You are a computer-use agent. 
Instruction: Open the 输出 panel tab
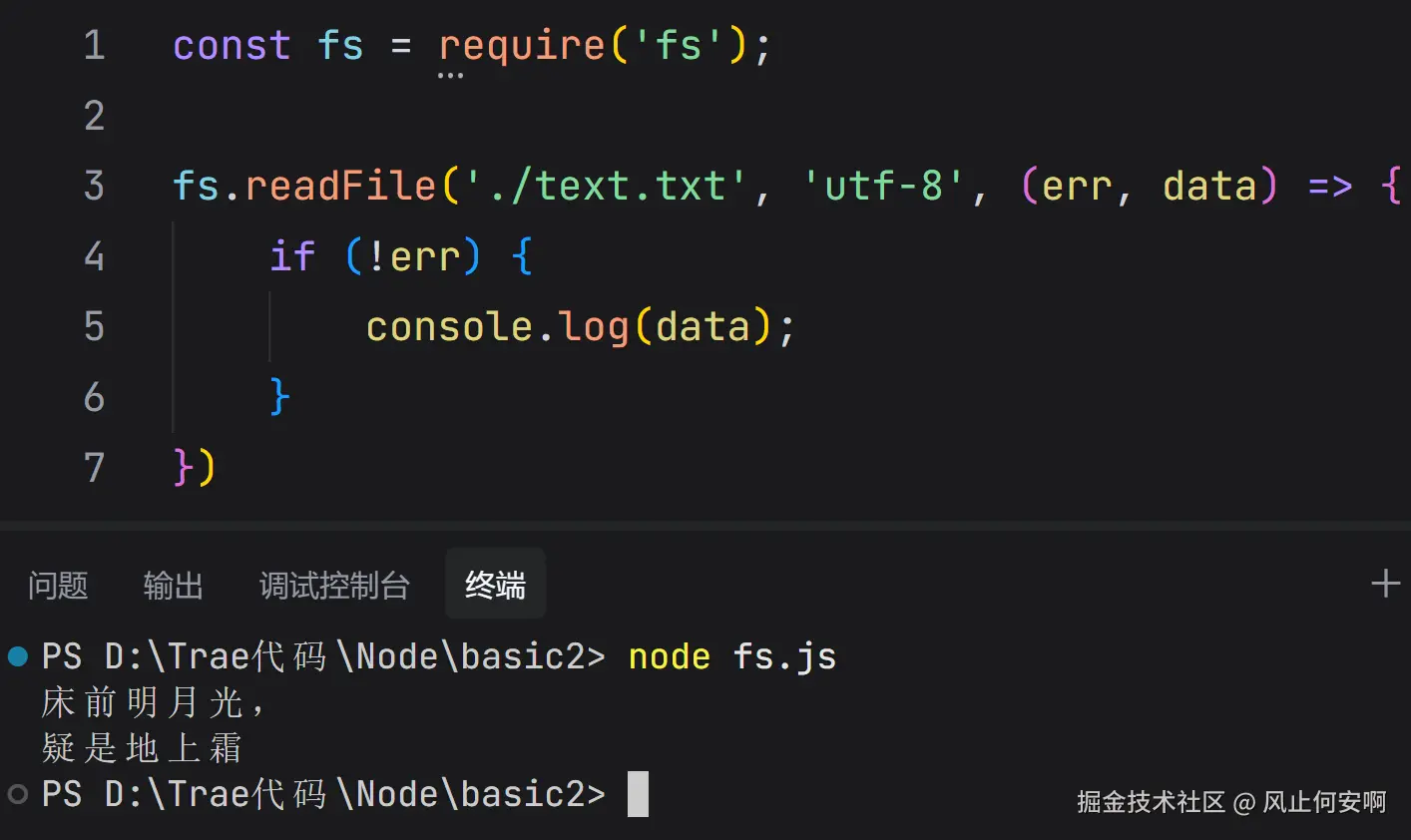pos(173,585)
